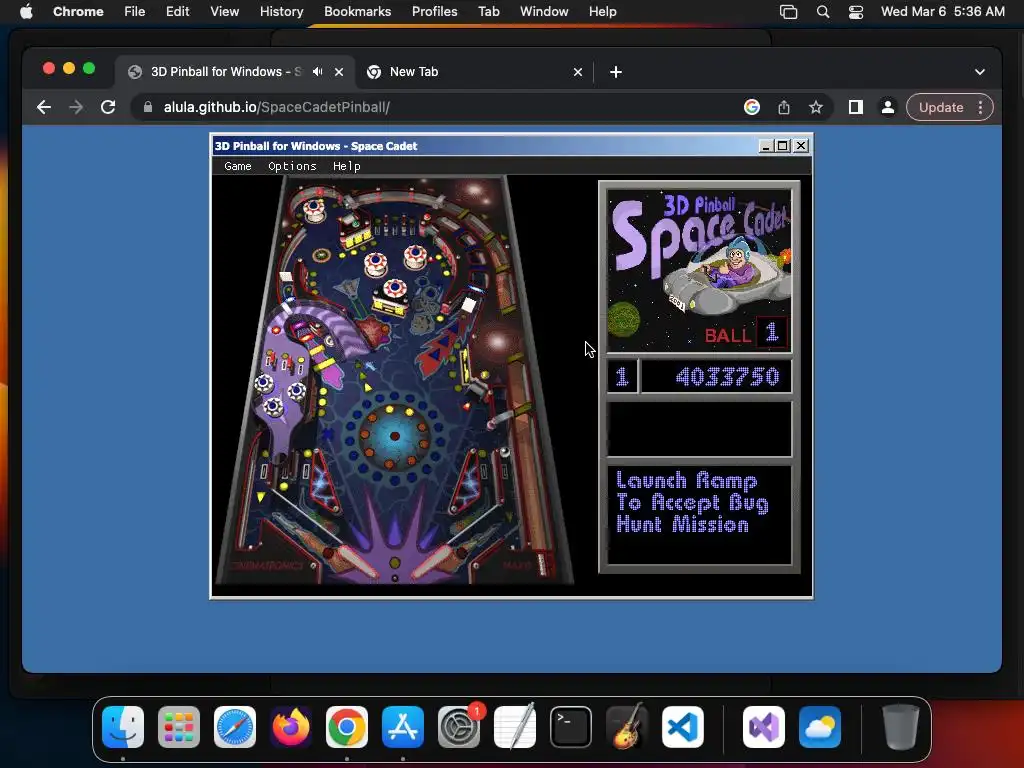Click the Google icon in address bar
1024x768 pixels.
click(x=752, y=107)
